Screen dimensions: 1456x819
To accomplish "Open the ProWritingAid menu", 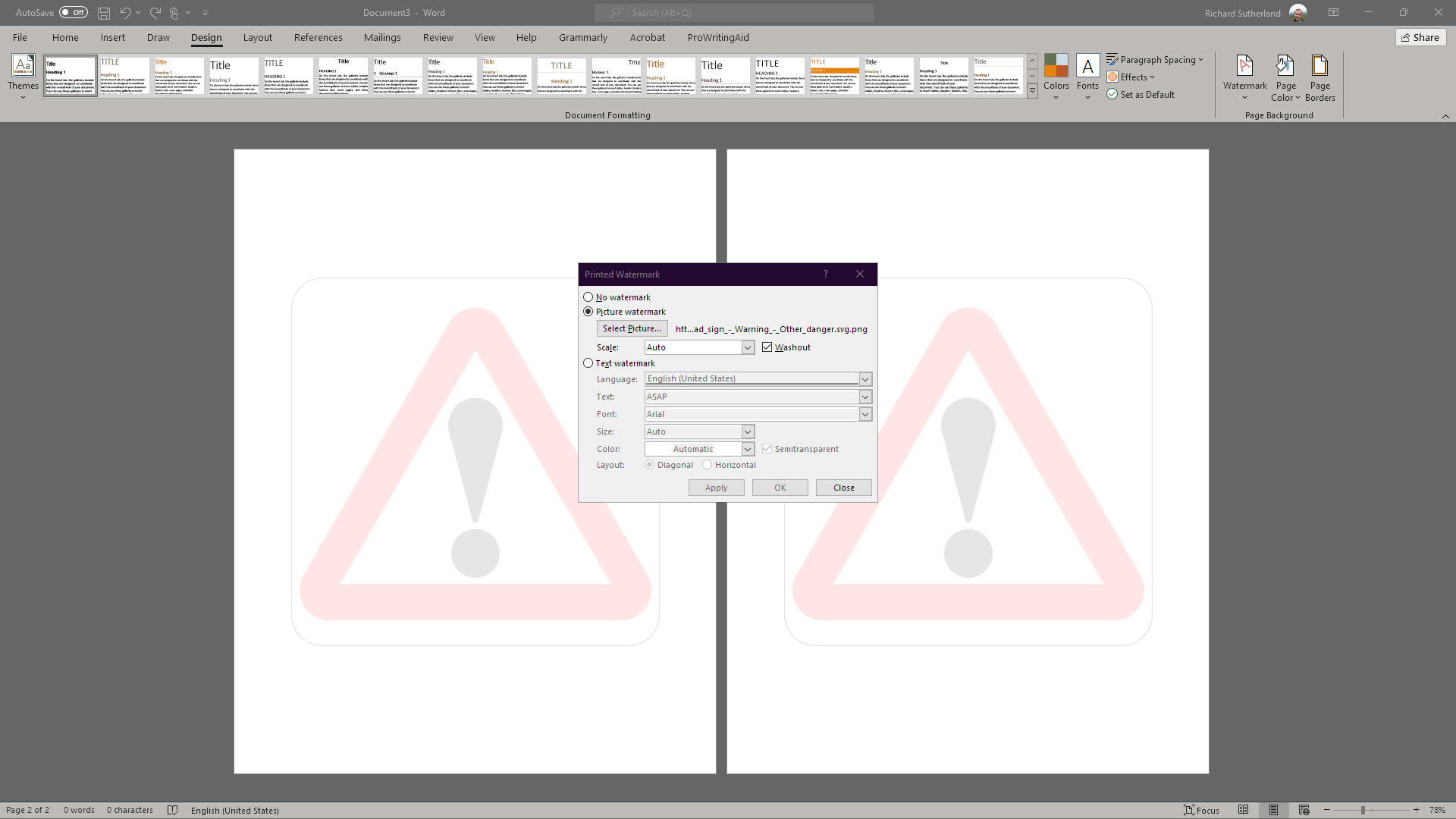I will 718,37.
